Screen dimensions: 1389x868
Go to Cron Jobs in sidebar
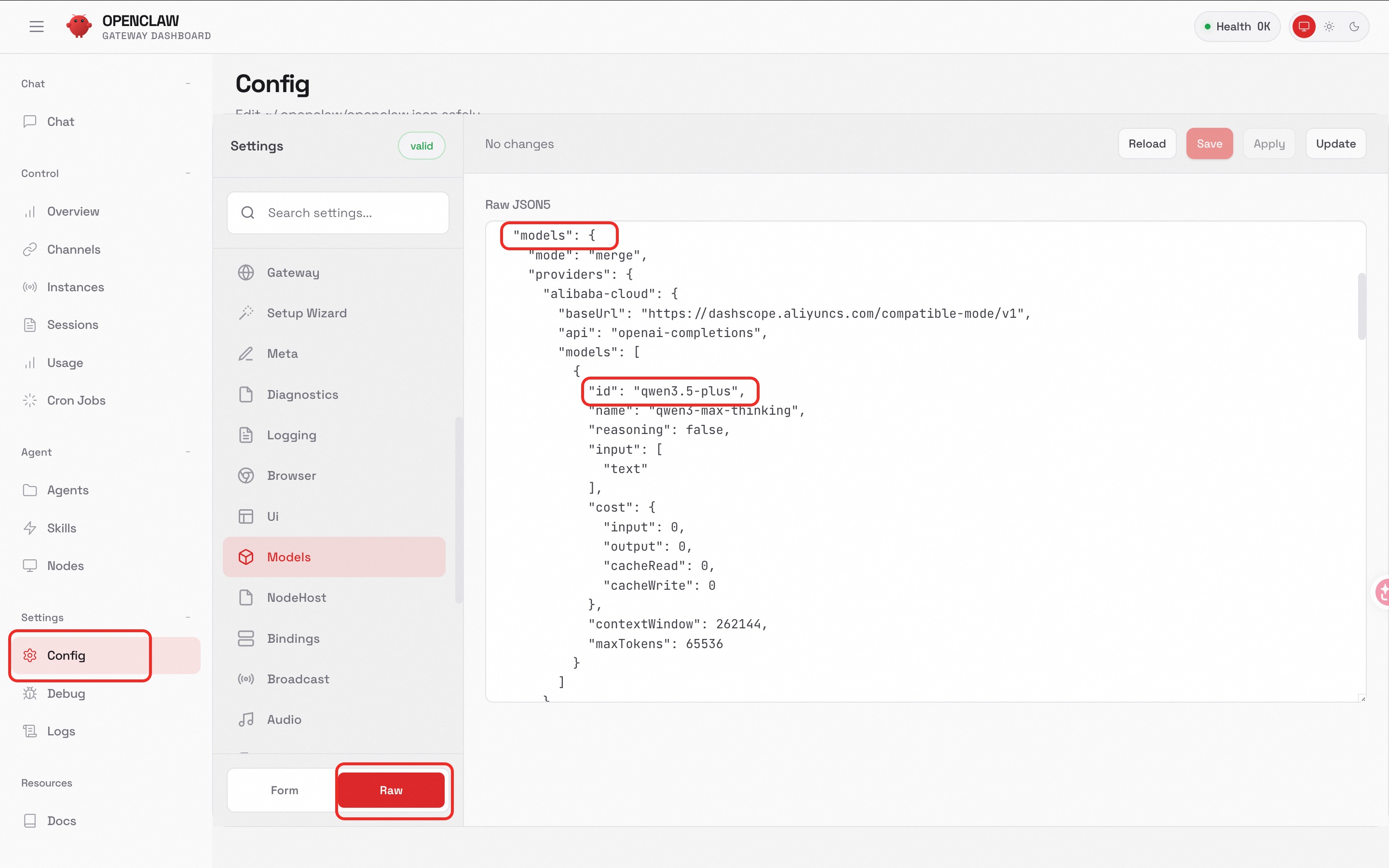point(76,400)
